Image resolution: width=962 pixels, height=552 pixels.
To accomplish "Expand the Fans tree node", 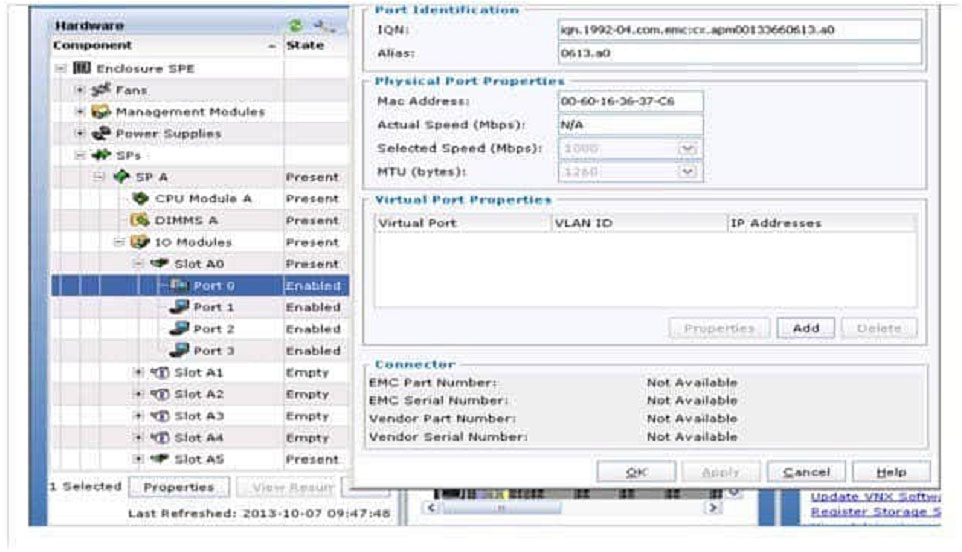I will pos(81,91).
